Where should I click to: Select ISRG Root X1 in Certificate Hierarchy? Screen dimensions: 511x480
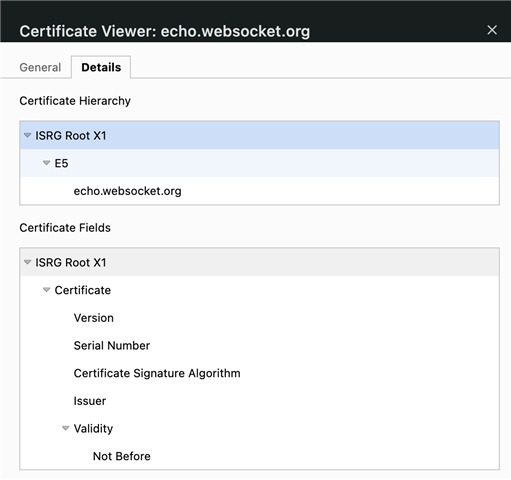pyautogui.click(x=259, y=135)
